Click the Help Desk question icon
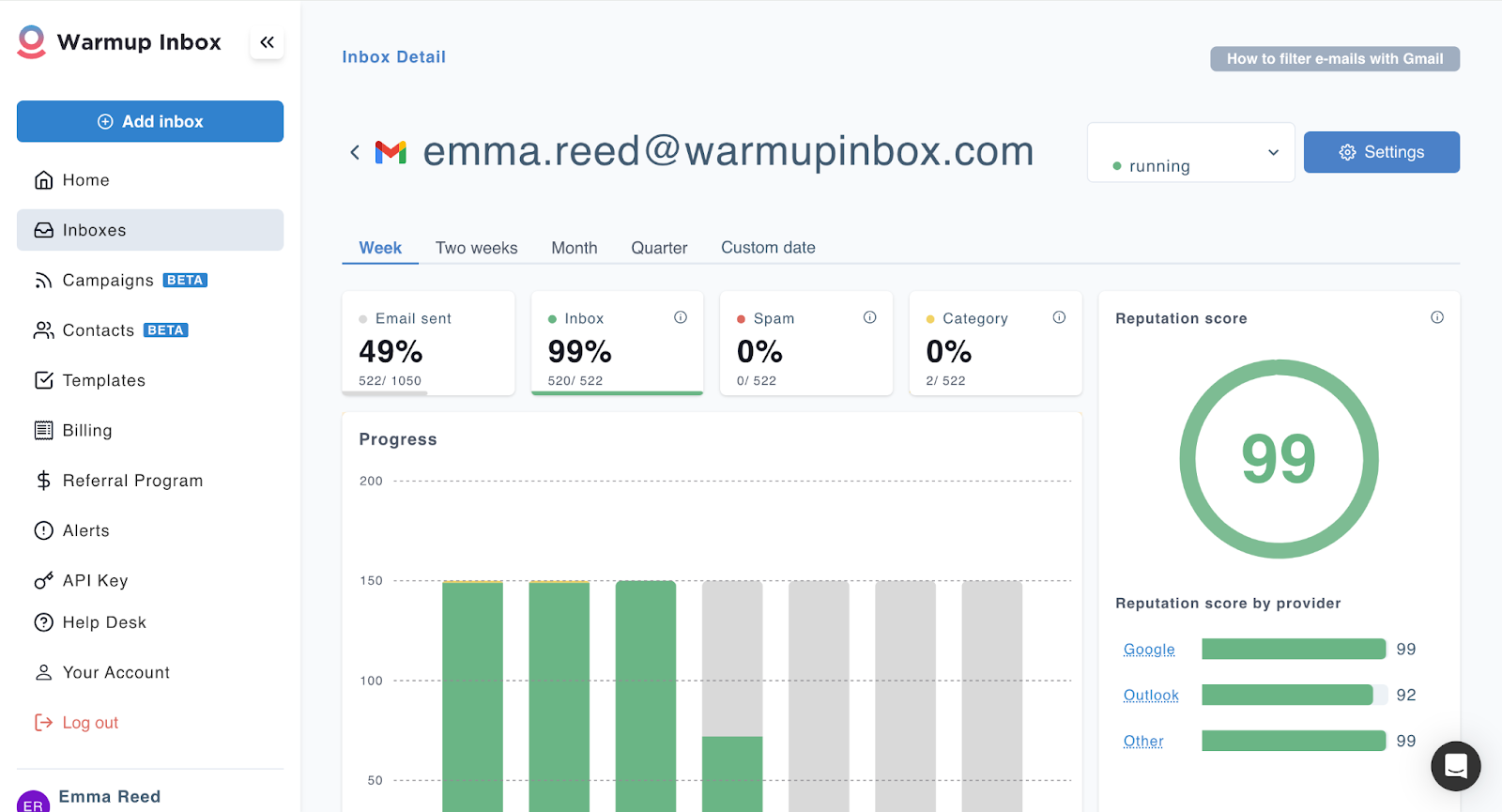The height and width of the screenshot is (812, 1502). coord(43,622)
